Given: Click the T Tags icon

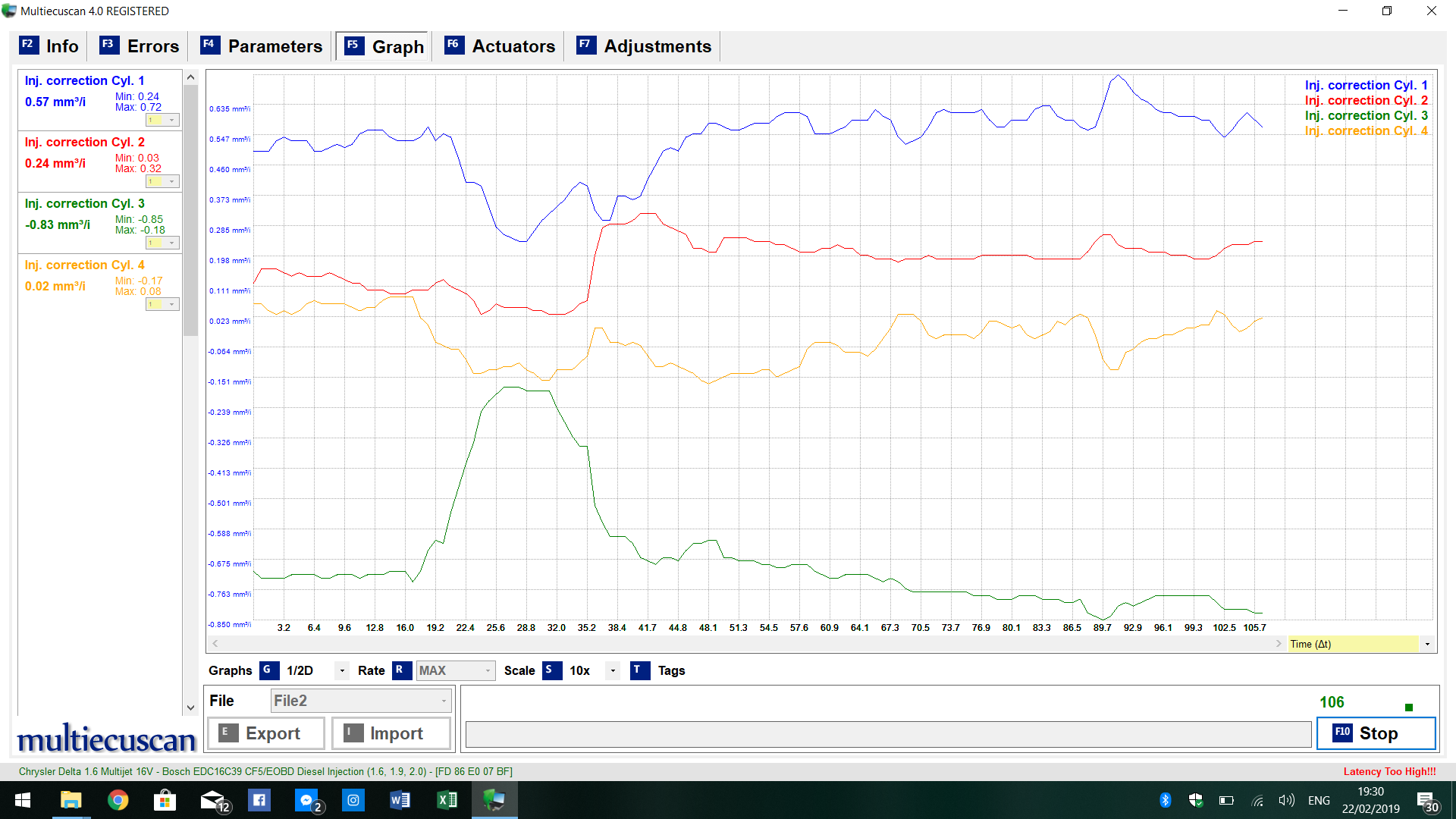Looking at the screenshot, I should [x=639, y=670].
